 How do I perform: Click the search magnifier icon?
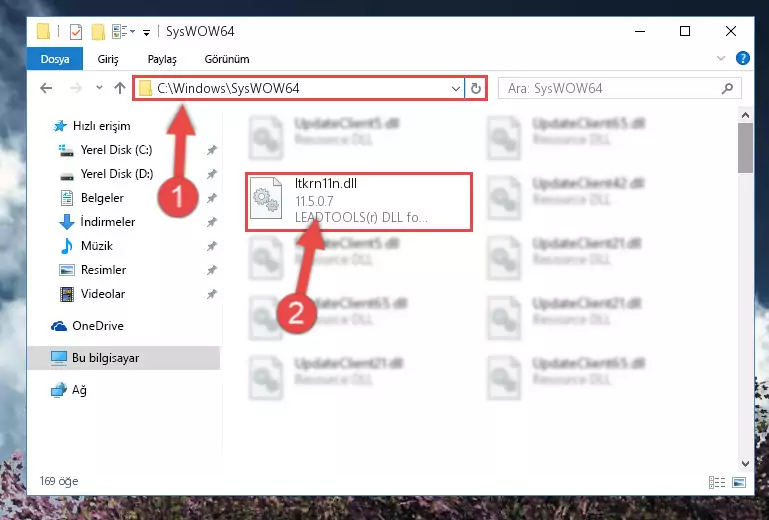727,88
